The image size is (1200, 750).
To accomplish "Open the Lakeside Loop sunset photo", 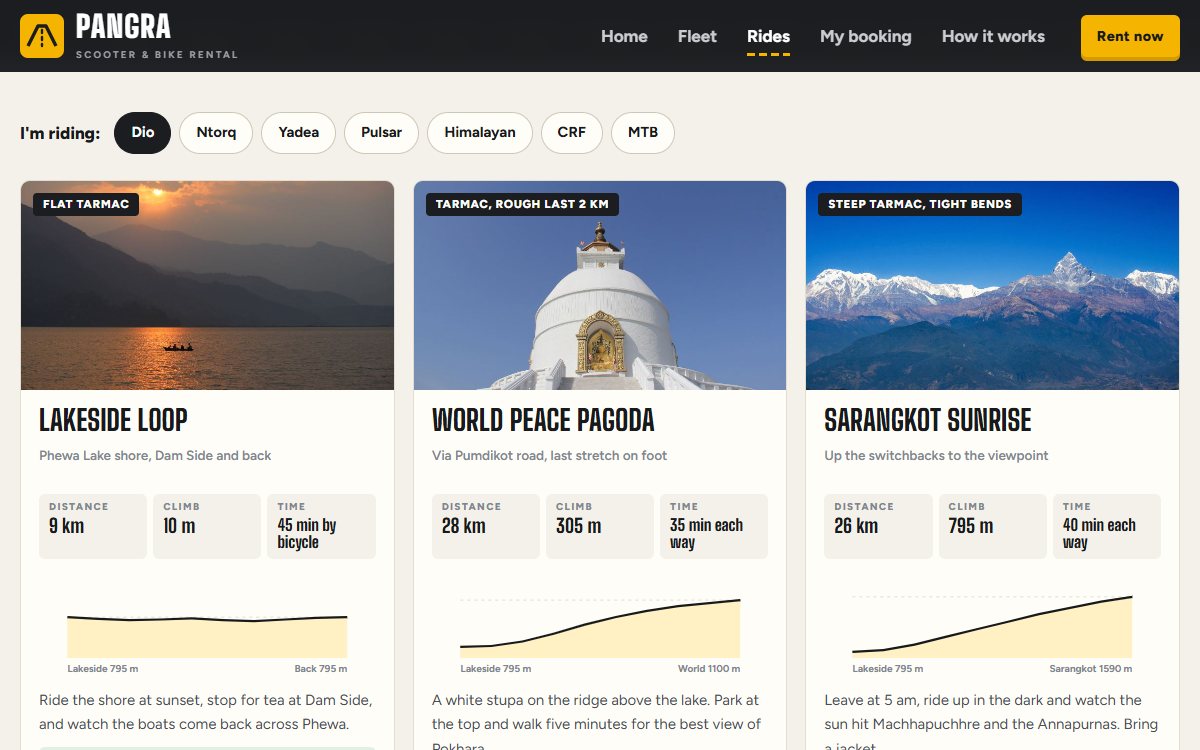I will [208, 285].
